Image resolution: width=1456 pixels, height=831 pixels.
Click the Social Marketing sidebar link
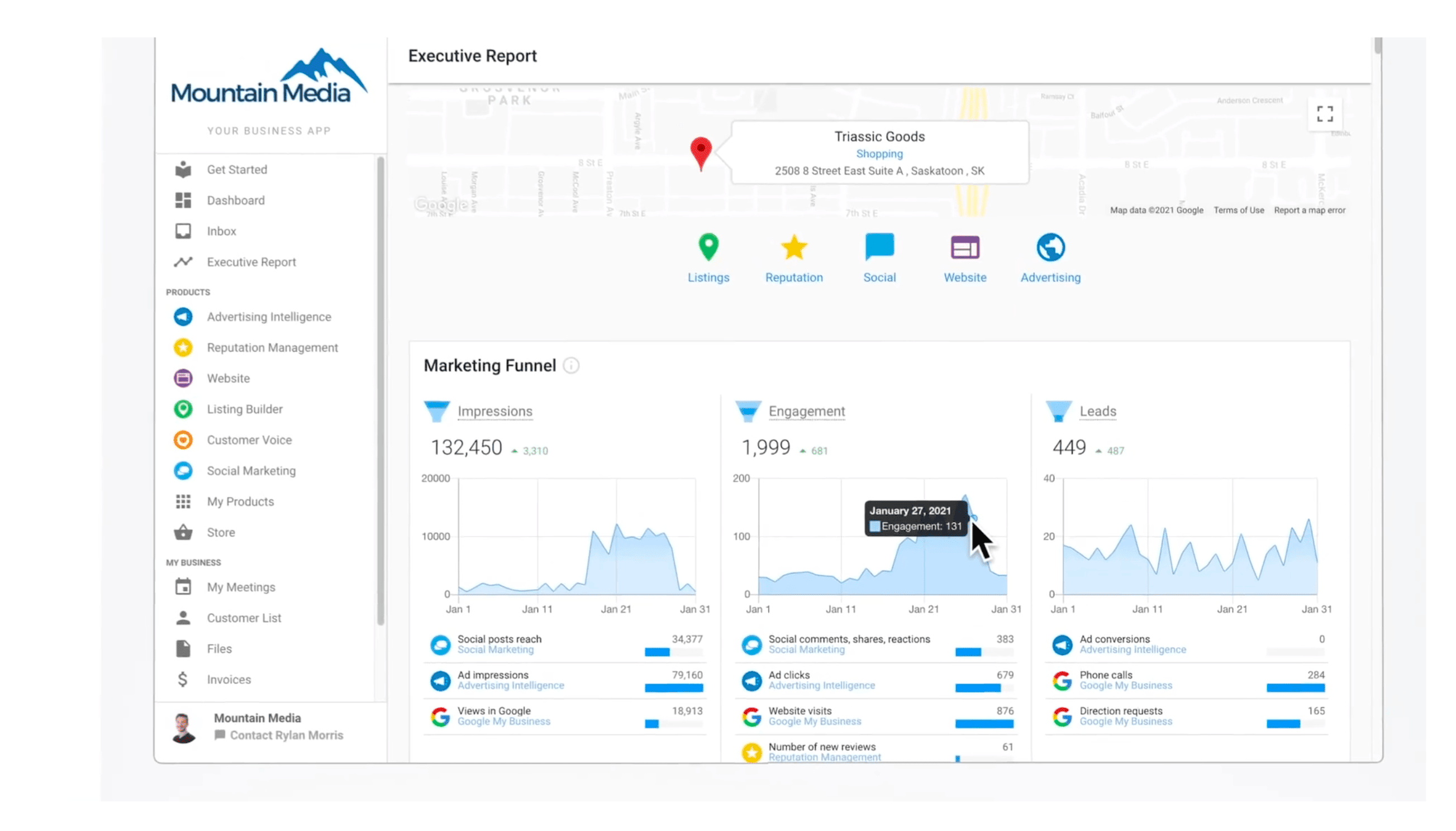tap(251, 470)
